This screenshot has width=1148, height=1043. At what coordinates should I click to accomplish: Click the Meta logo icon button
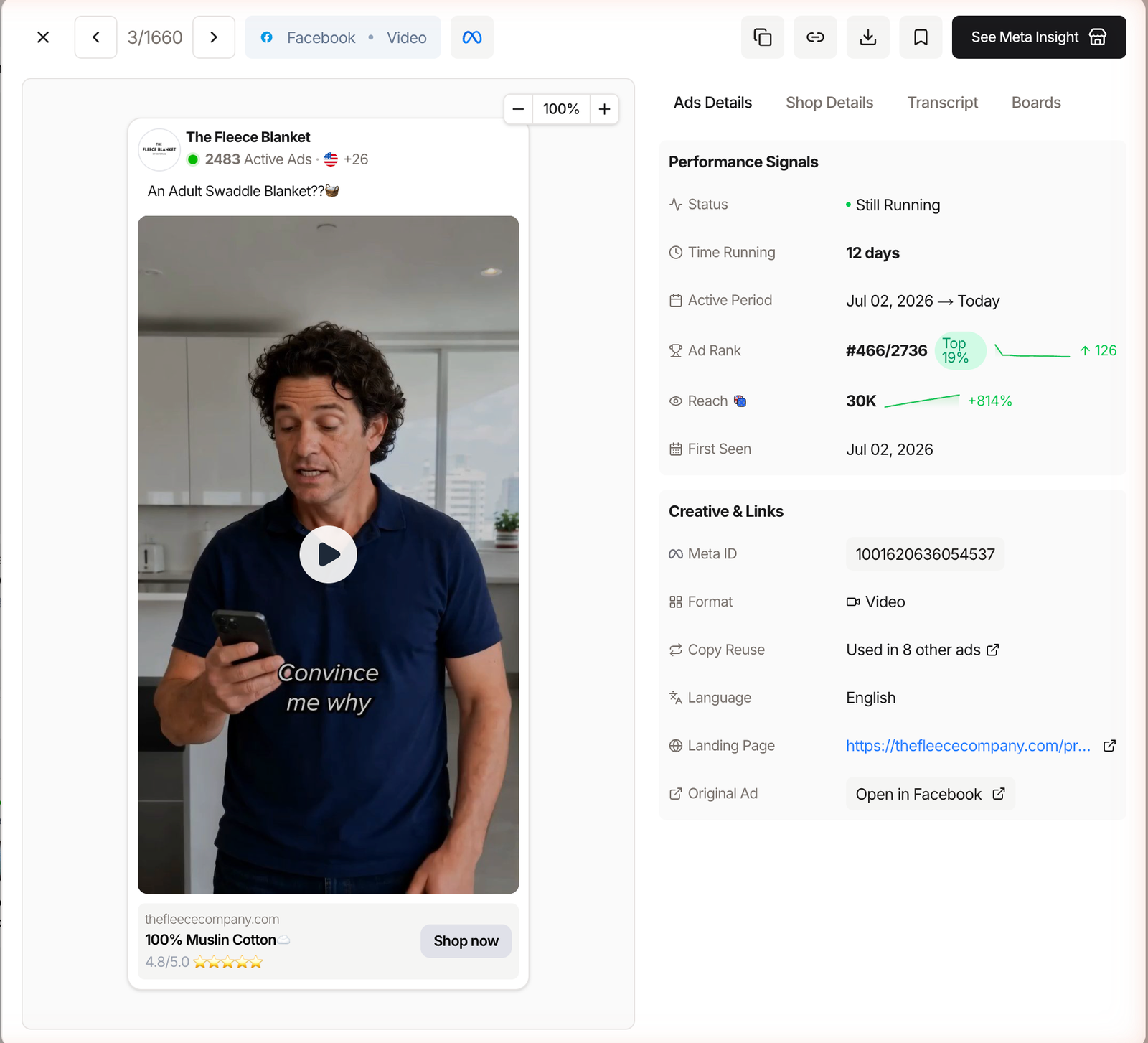click(x=472, y=37)
